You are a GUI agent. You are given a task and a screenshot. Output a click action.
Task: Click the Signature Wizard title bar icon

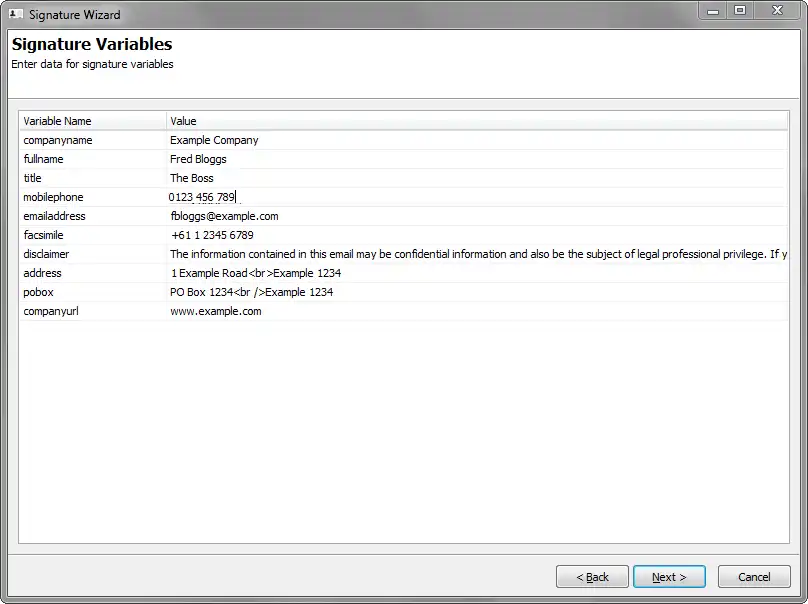[x=16, y=14]
